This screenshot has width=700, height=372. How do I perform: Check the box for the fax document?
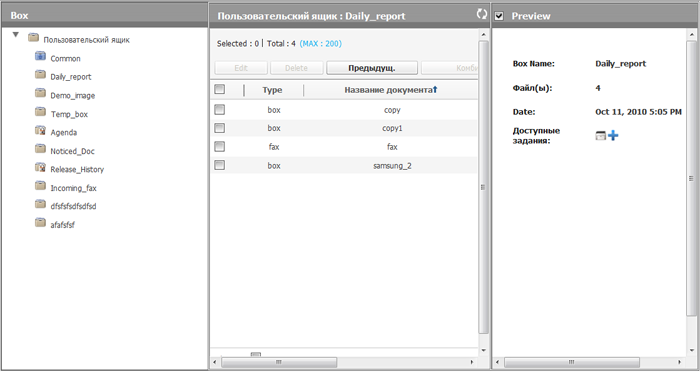tap(219, 146)
